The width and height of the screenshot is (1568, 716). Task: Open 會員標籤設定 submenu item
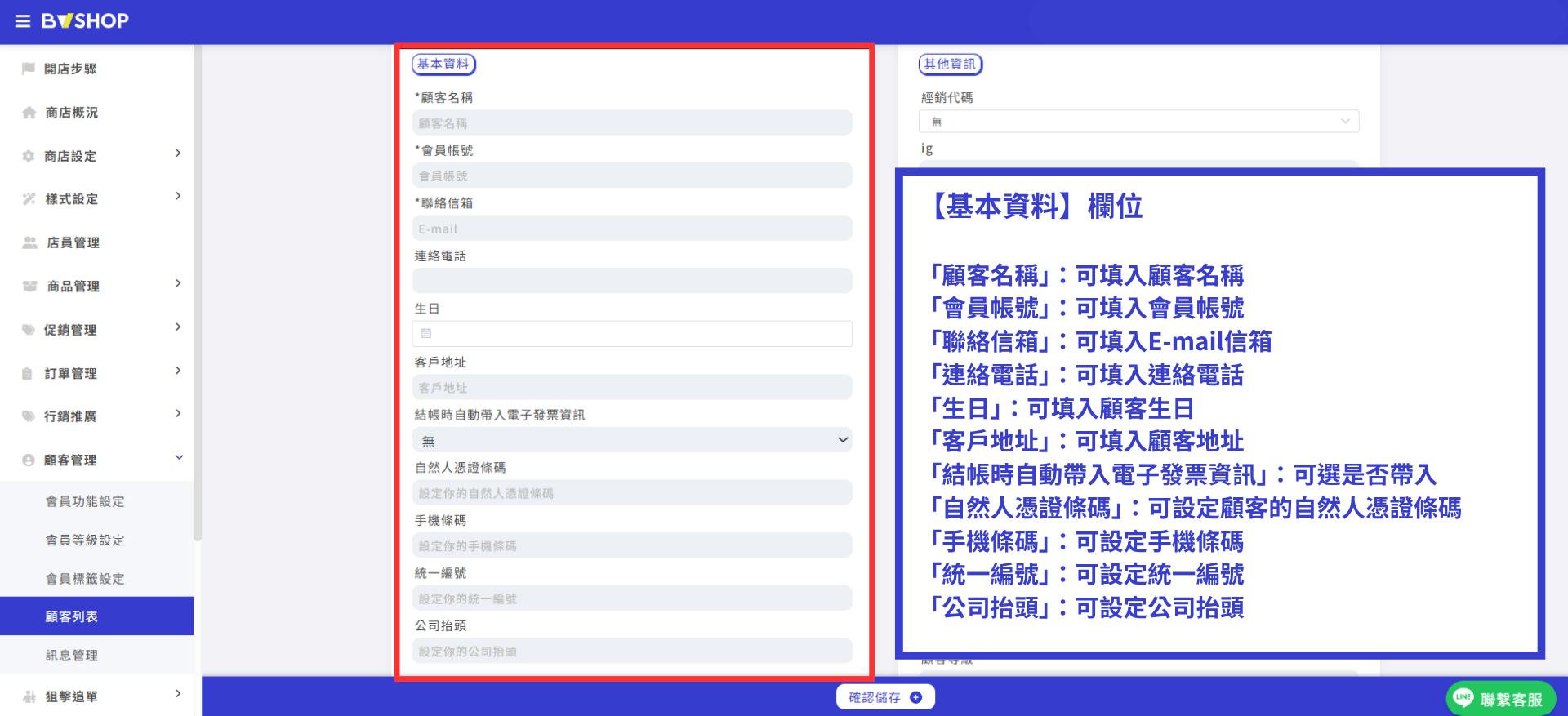click(85, 578)
